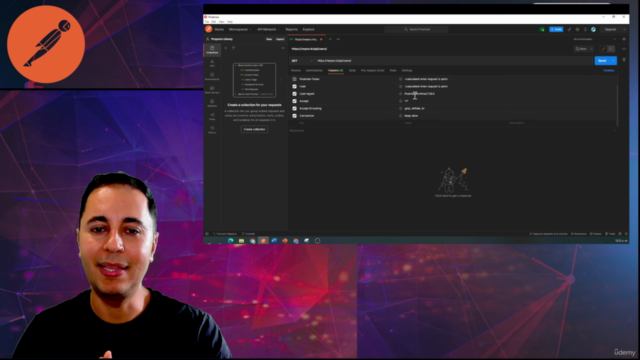Switch to the Tests tab

393,70
